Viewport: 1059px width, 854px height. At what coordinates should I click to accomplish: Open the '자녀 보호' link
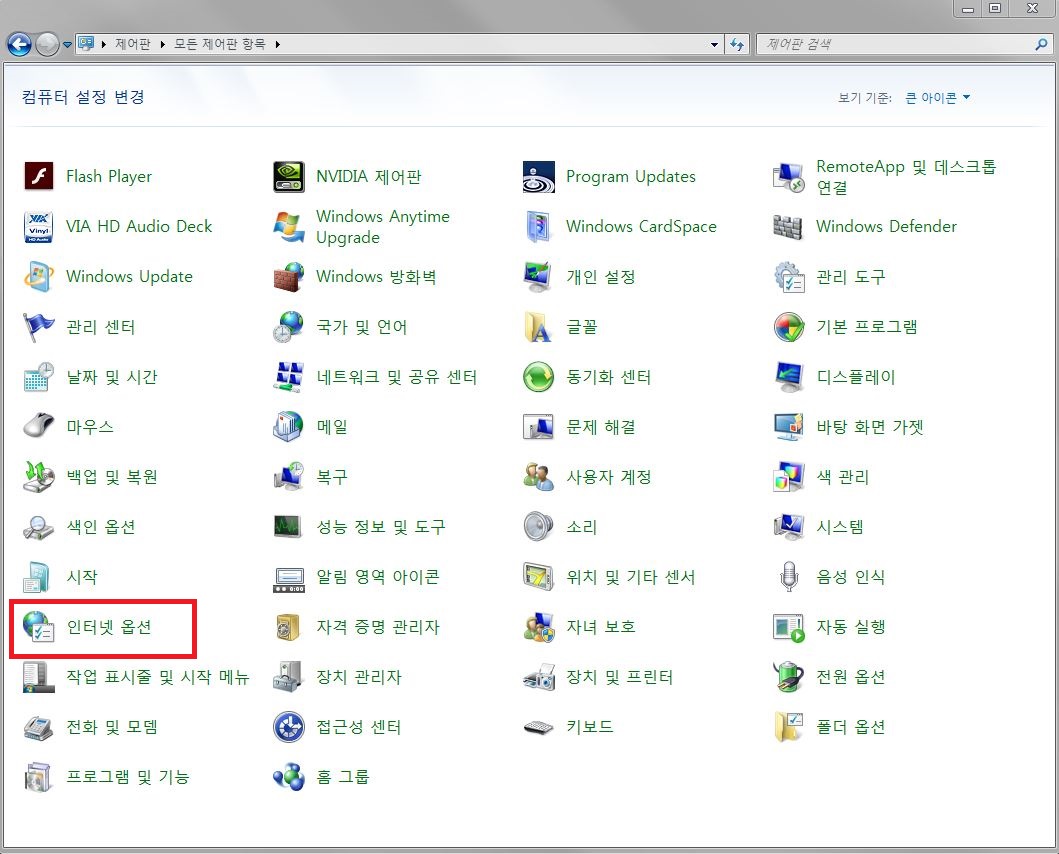tap(600, 627)
